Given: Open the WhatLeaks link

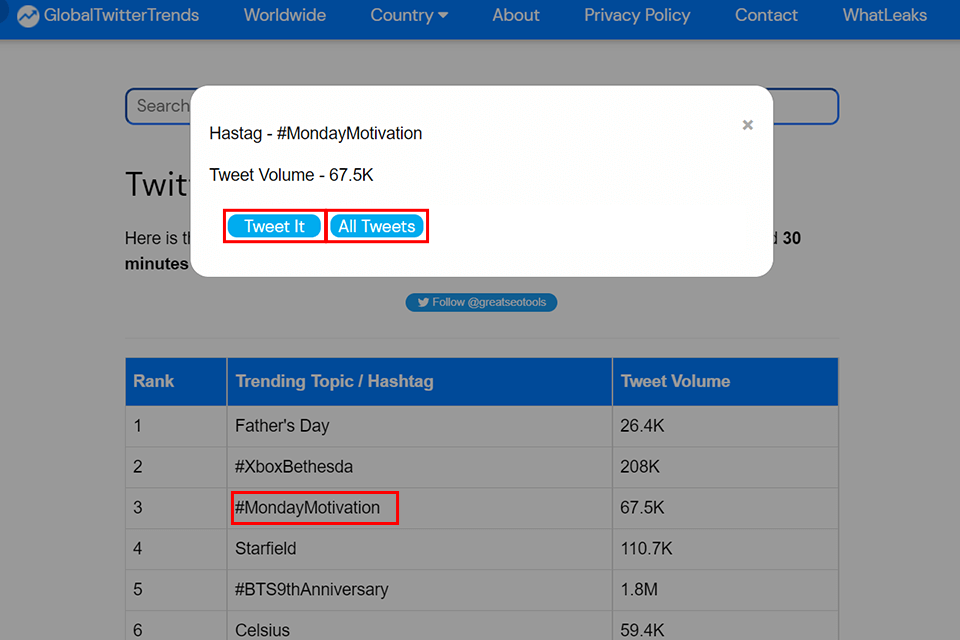Looking at the screenshot, I should click(x=884, y=15).
